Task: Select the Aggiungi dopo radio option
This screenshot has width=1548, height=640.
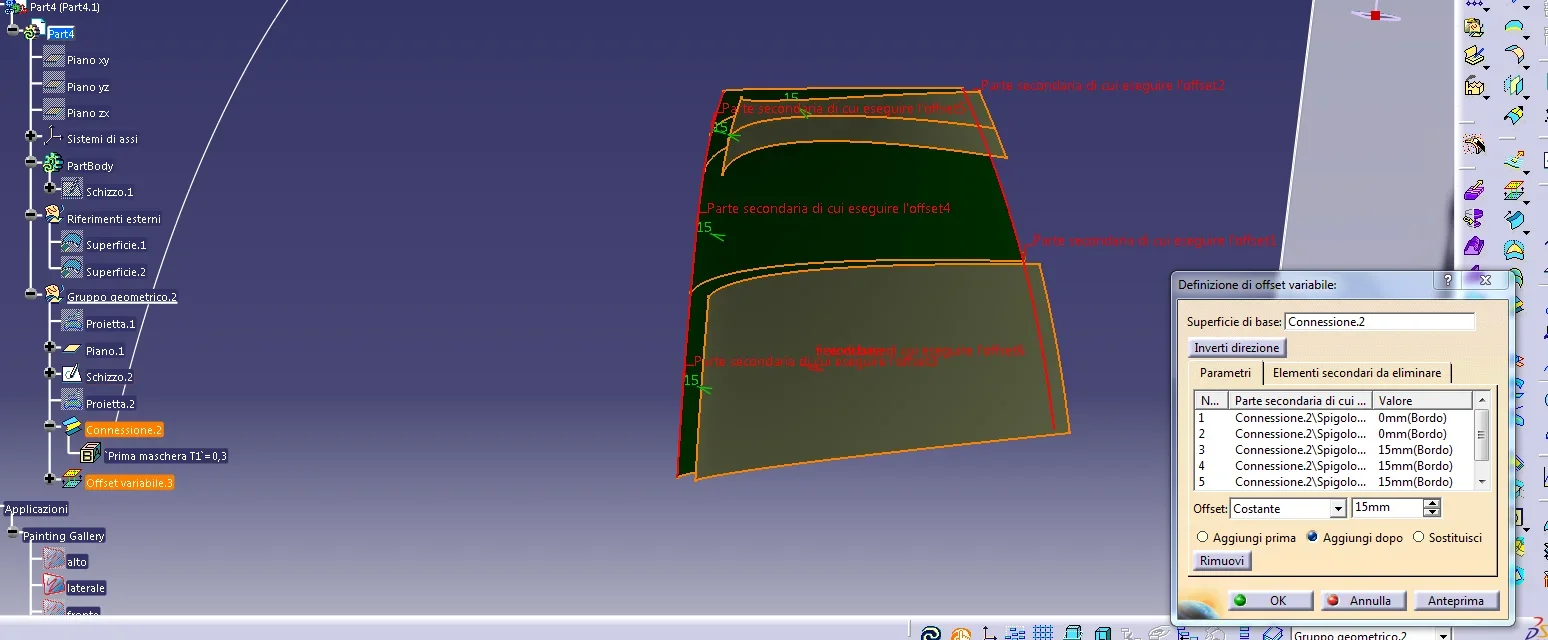Action: (1312, 537)
